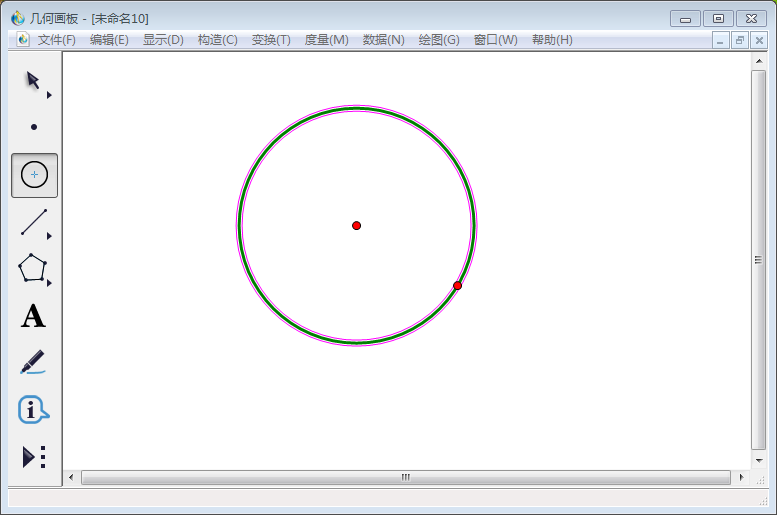Open the 变换(T) menu
Image resolution: width=777 pixels, height=515 pixels.
click(271, 40)
